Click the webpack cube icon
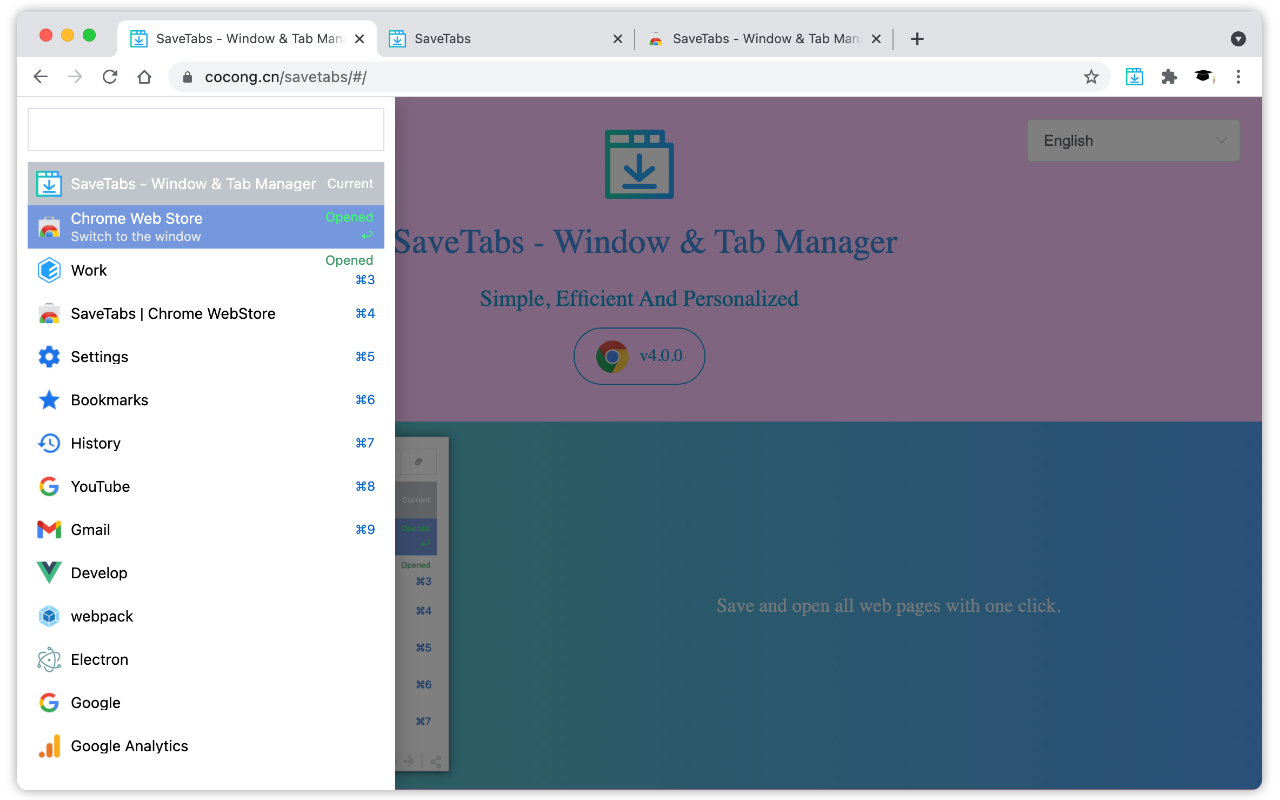The height and width of the screenshot is (800, 1280). click(49, 616)
